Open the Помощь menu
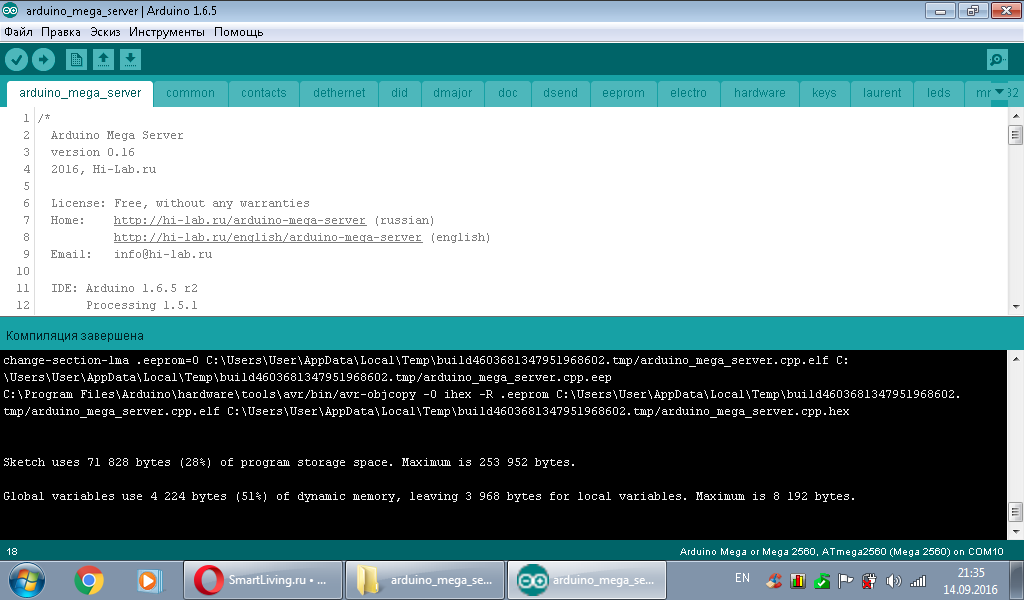The height and width of the screenshot is (600, 1024). click(238, 32)
